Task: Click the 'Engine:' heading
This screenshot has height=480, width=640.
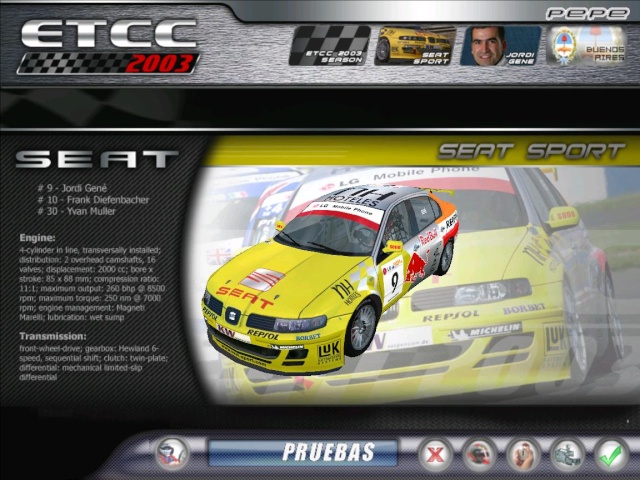Action: coord(38,238)
